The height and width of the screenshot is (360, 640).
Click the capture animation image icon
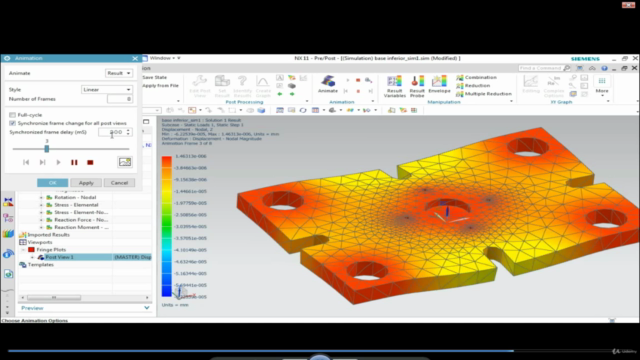pyautogui.click(x=125, y=162)
